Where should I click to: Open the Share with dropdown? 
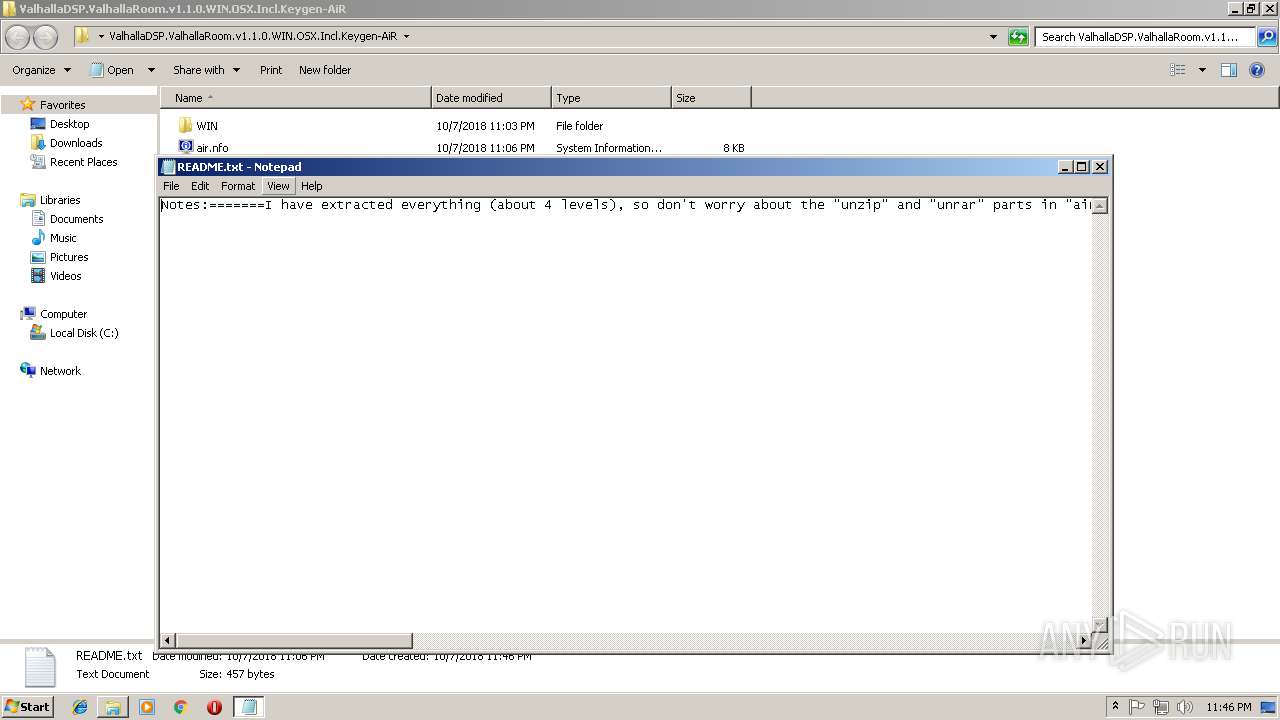[206, 70]
